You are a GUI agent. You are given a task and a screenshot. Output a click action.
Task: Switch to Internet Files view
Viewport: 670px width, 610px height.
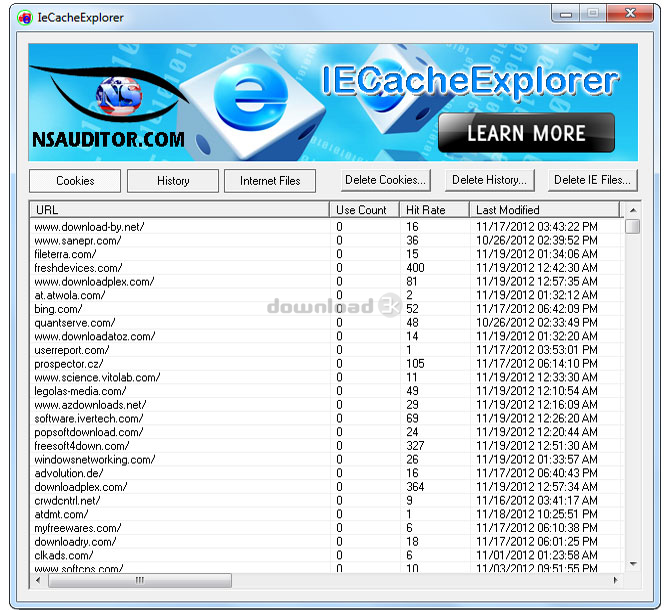270,181
